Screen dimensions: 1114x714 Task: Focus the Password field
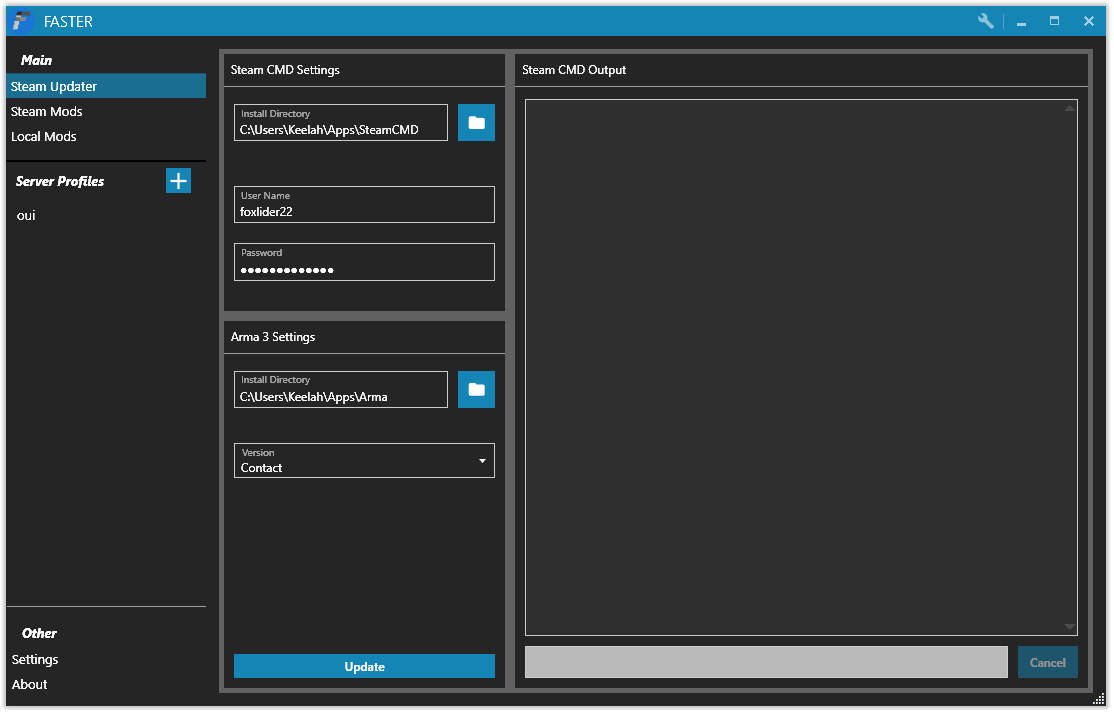click(x=364, y=262)
